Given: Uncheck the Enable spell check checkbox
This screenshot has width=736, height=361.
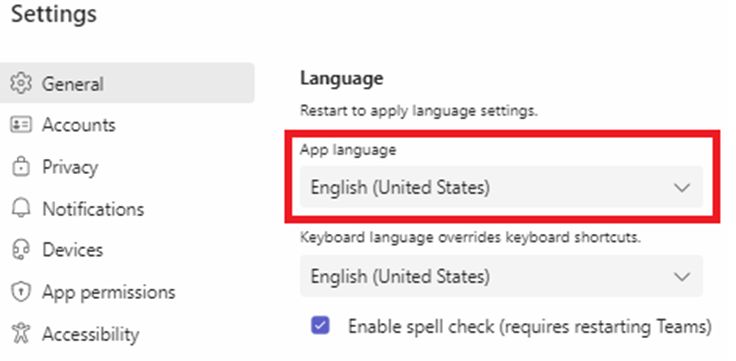Looking at the screenshot, I should coord(320,325).
